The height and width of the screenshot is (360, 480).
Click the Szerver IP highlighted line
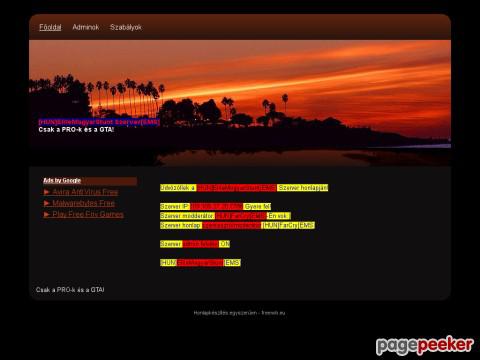pyautogui.click(x=215, y=207)
